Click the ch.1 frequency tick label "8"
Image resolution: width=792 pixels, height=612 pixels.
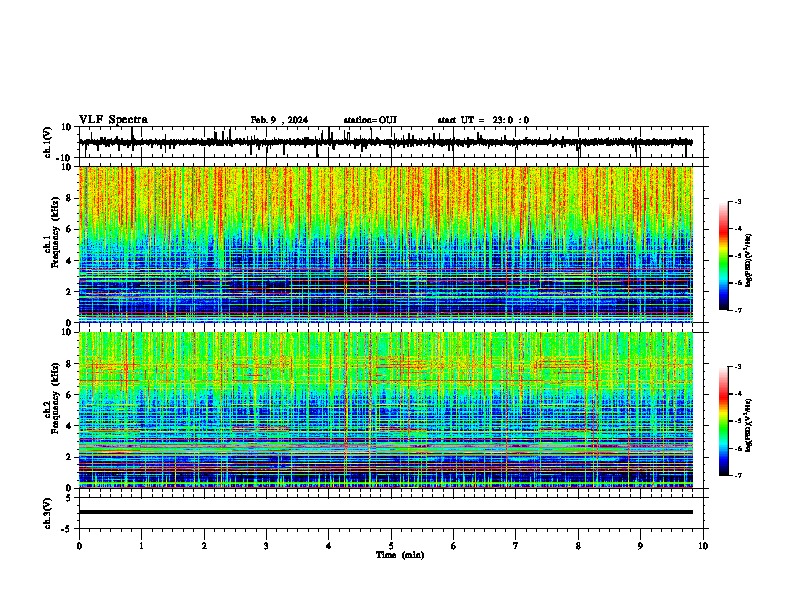pos(69,198)
